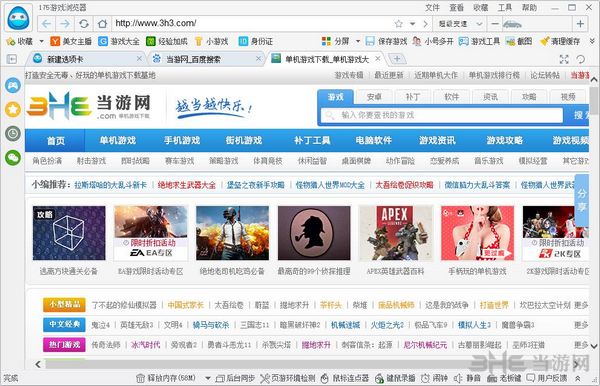Image resolution: width=600 pixels, height=386 pixels.
Task: Open favorites via the orange star sidebar icon
Action: [13, 109]
